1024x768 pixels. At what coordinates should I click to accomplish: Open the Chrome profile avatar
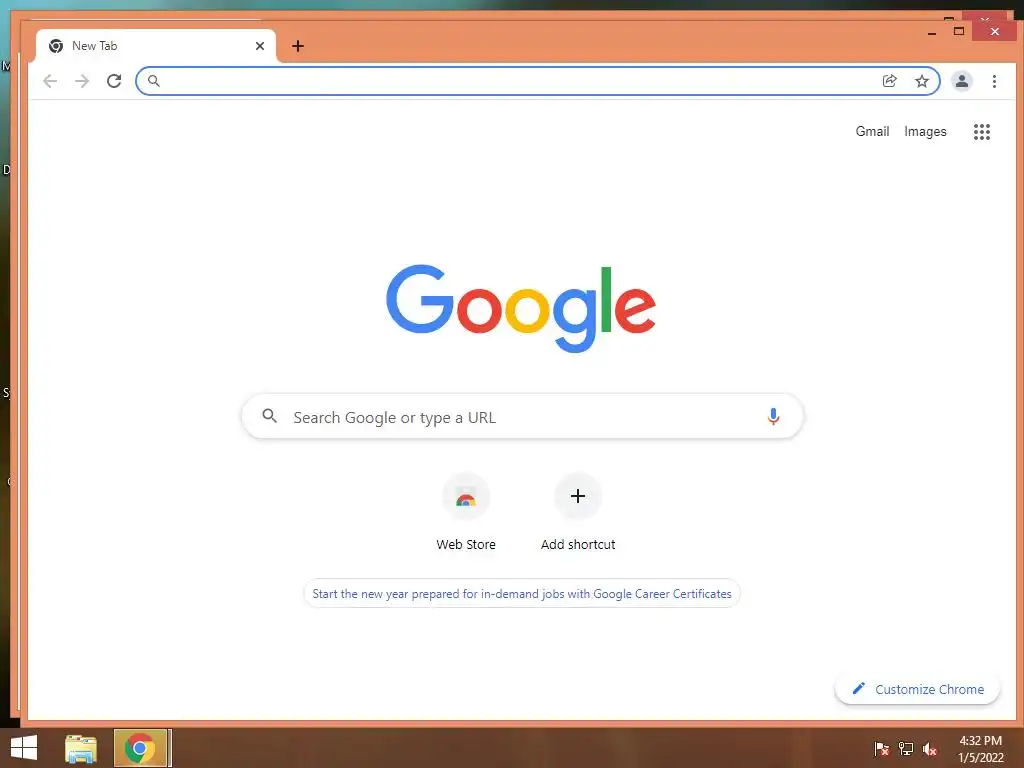coord(961,81)
